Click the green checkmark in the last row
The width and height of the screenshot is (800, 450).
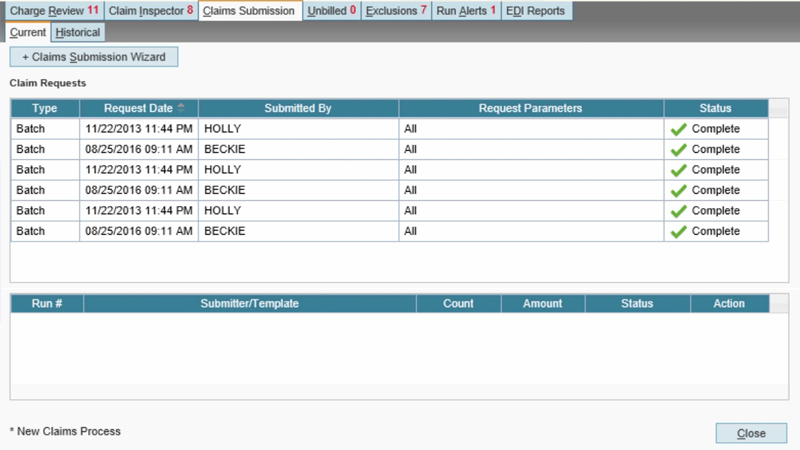(x=679, y=231)
